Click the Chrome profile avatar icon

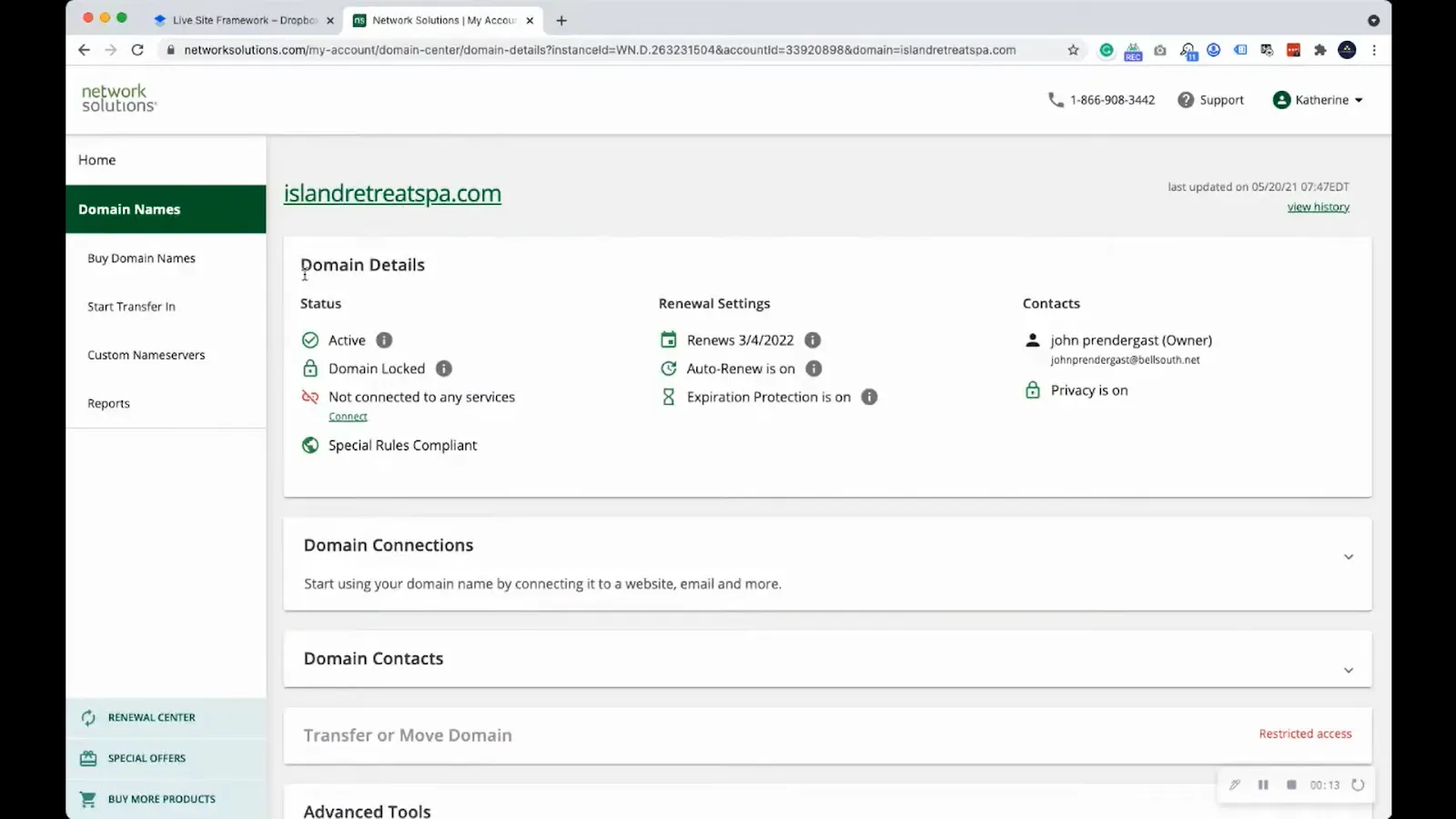(1347, 50)
